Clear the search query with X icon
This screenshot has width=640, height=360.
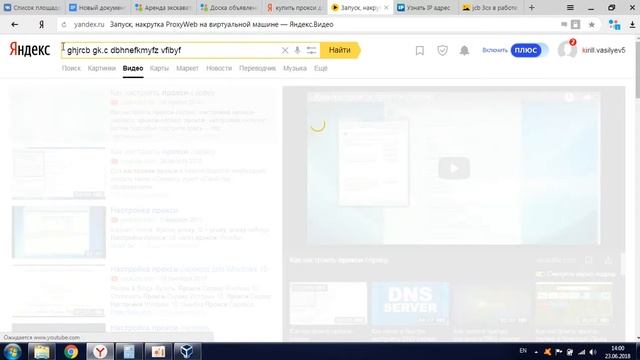point(285,50)
